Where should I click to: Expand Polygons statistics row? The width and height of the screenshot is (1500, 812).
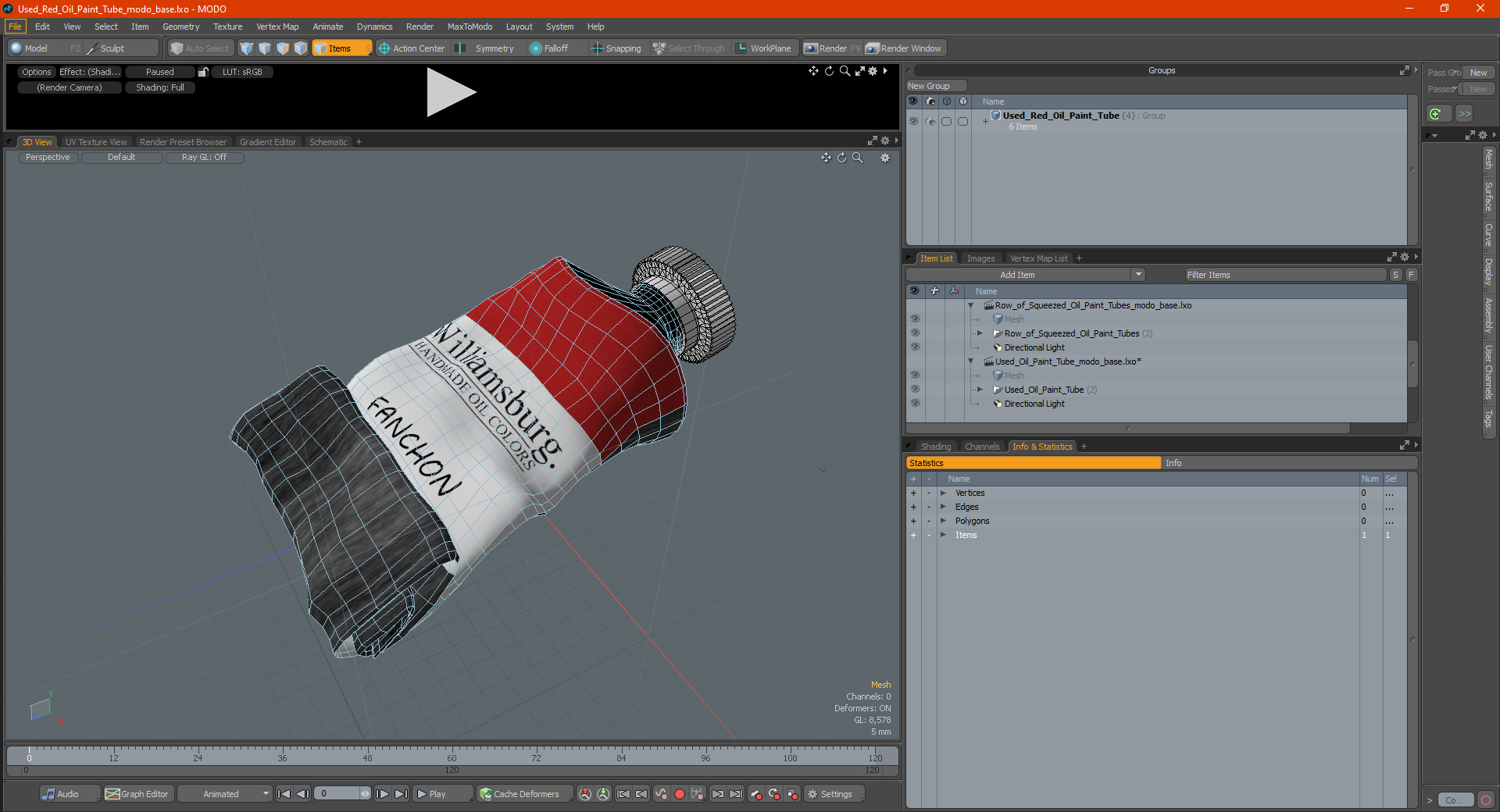click(x=943, y=521)
